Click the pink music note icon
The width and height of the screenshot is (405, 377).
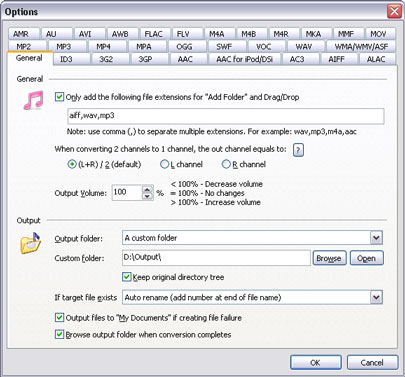33,100
